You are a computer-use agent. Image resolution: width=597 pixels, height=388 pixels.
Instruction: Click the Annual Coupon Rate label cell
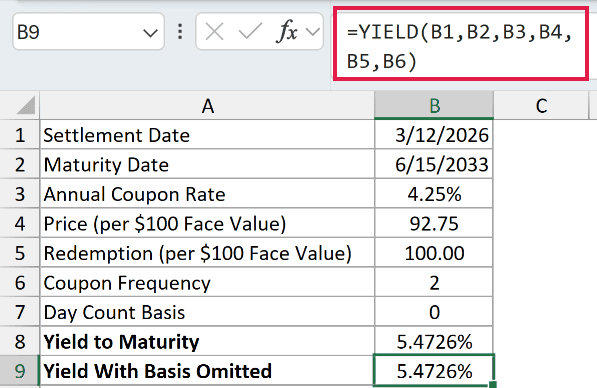coord(207,194)
